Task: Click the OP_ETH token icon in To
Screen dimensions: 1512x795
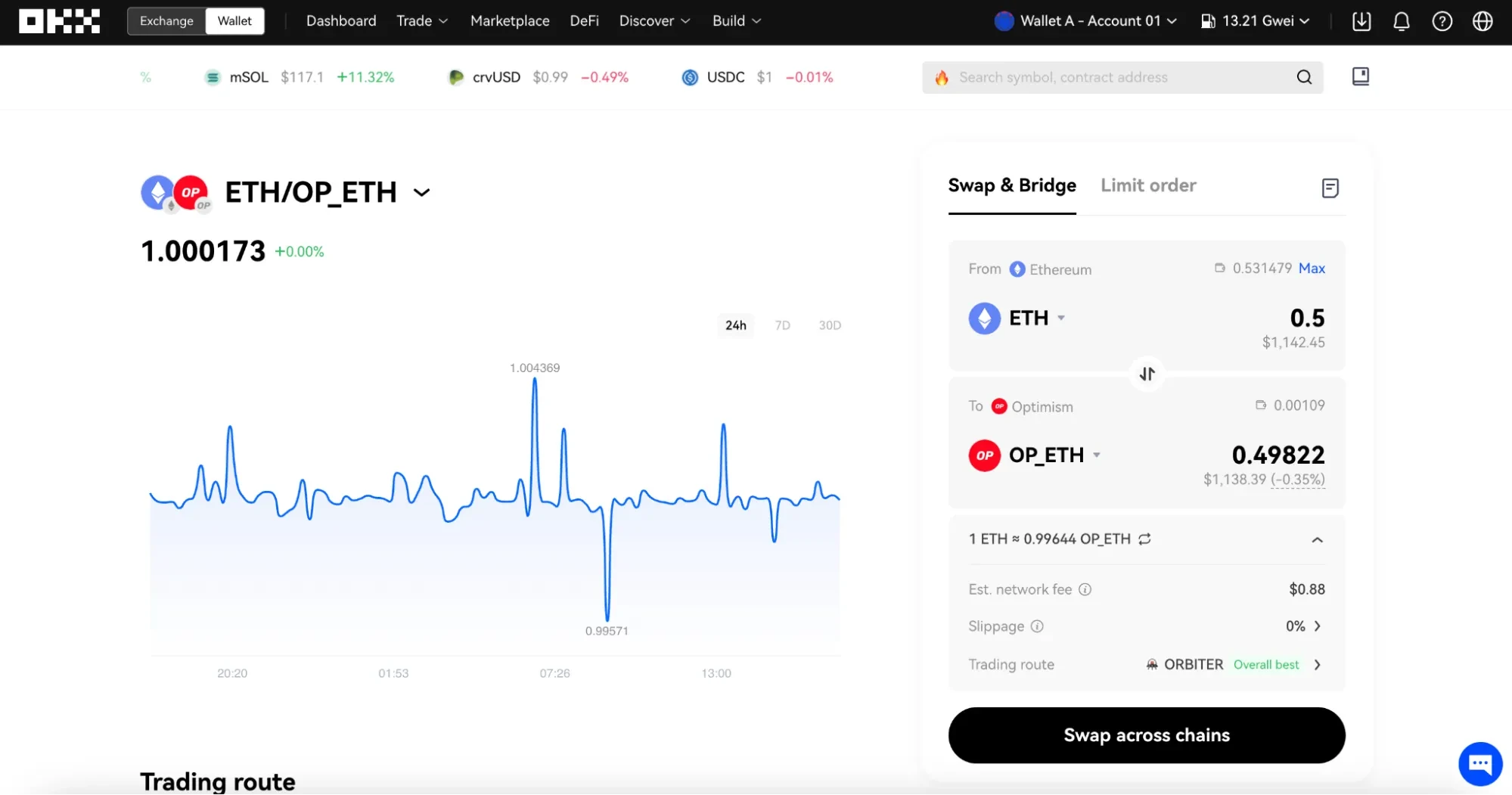Action: pos(984,455)
